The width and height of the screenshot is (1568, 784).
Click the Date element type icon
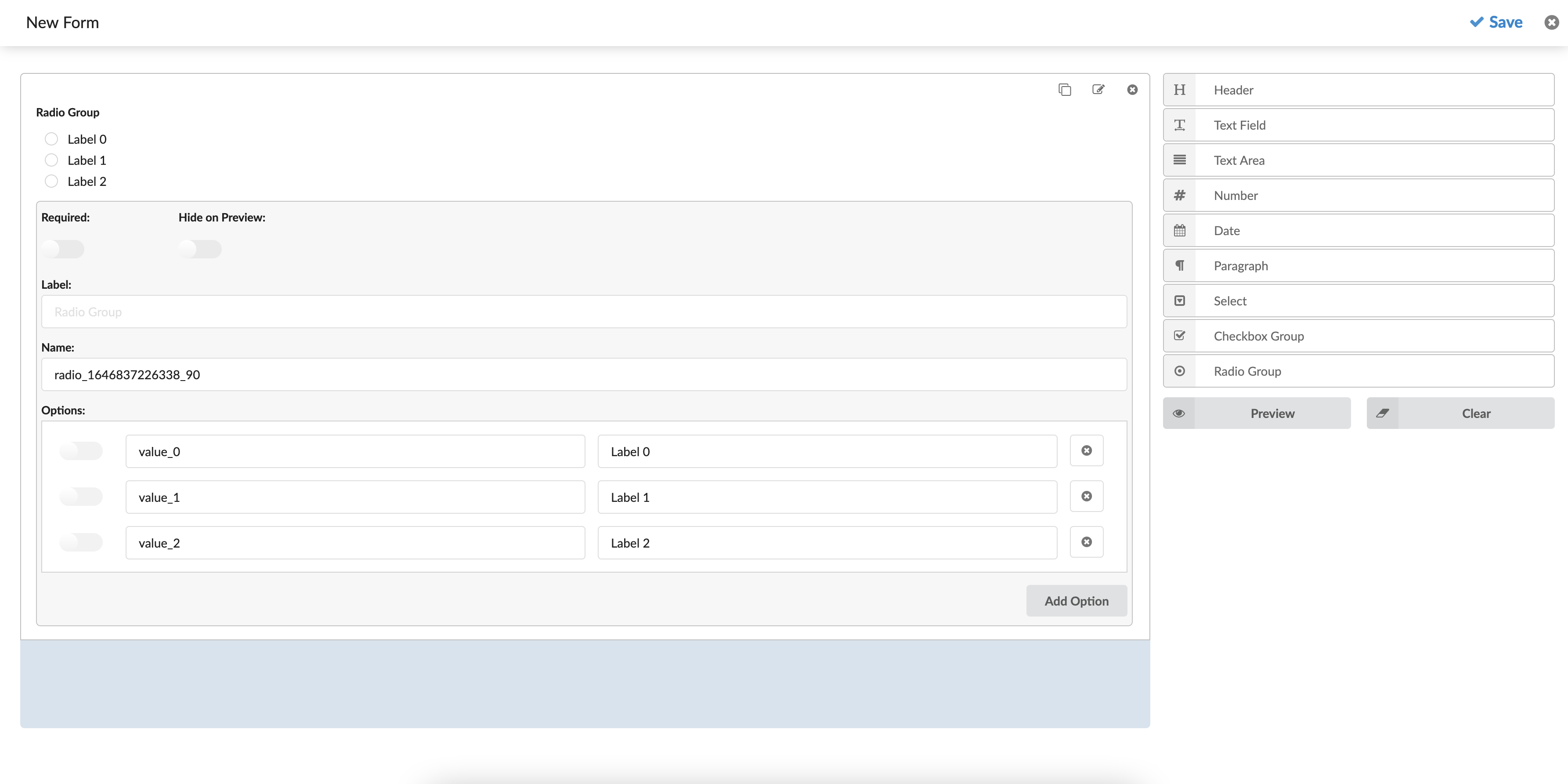(x=1181, y=230)
